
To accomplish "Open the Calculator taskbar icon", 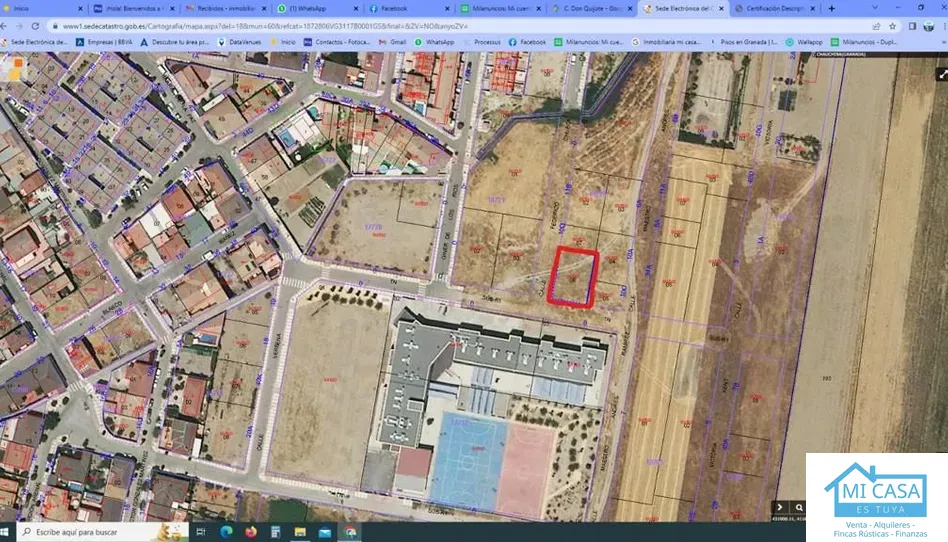I will click(x=276, y=532).
